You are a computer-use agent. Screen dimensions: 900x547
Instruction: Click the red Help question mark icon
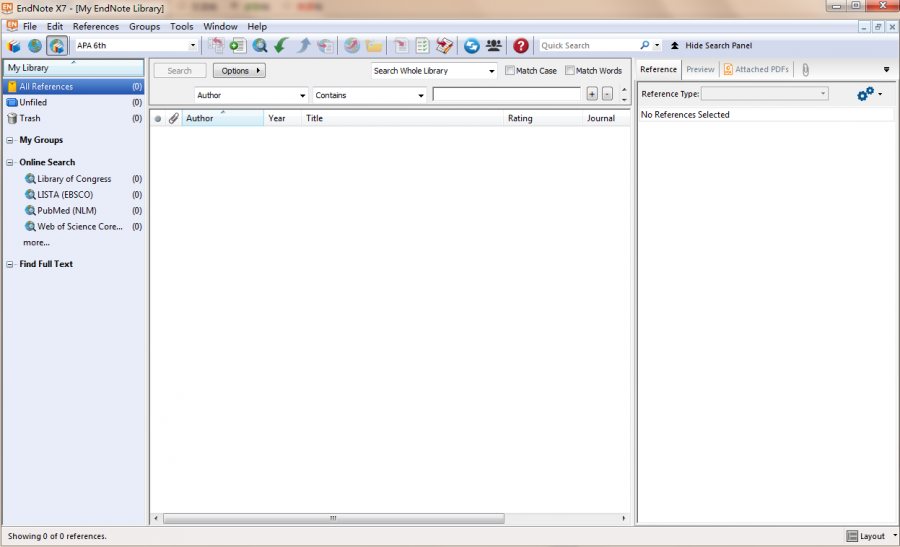(521, 45)
